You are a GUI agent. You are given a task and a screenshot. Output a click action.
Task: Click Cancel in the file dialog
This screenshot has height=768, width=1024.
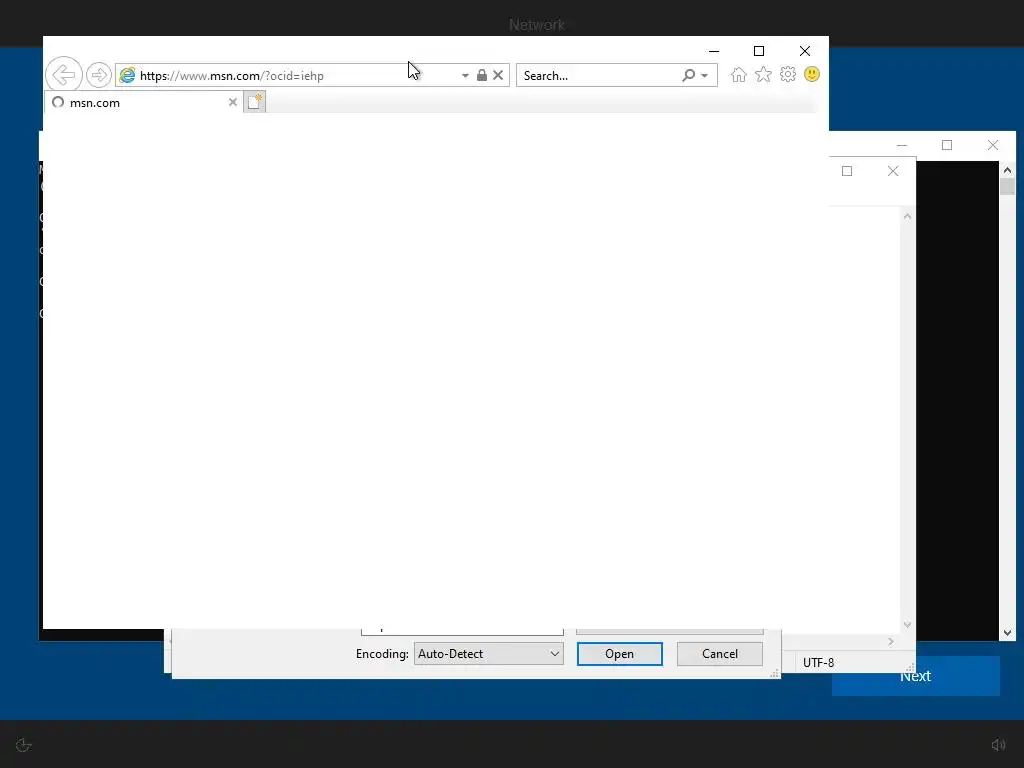[x=720, y=654]
